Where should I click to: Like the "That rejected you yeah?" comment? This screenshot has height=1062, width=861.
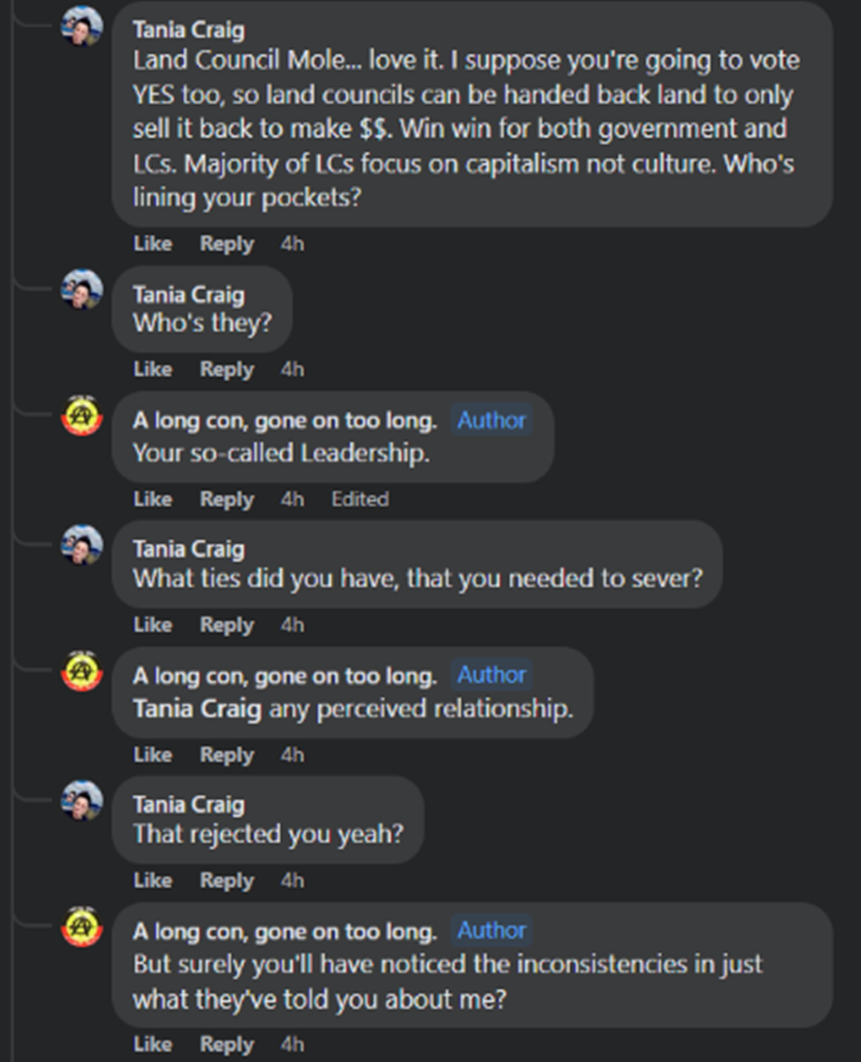[152, 880]
